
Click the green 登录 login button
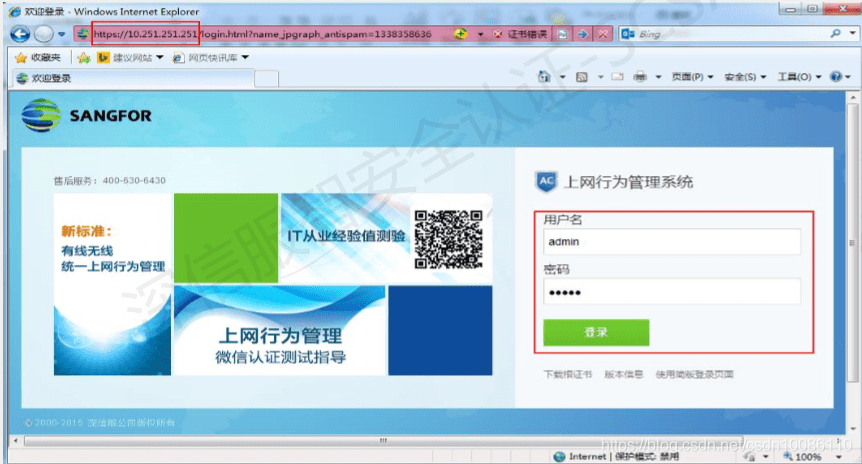point(596,332)
